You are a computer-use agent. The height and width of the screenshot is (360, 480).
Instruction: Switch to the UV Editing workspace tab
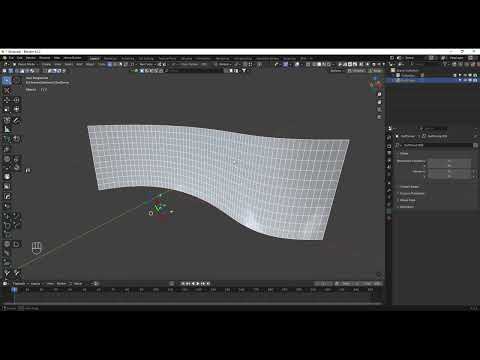(x=146, y=58)
